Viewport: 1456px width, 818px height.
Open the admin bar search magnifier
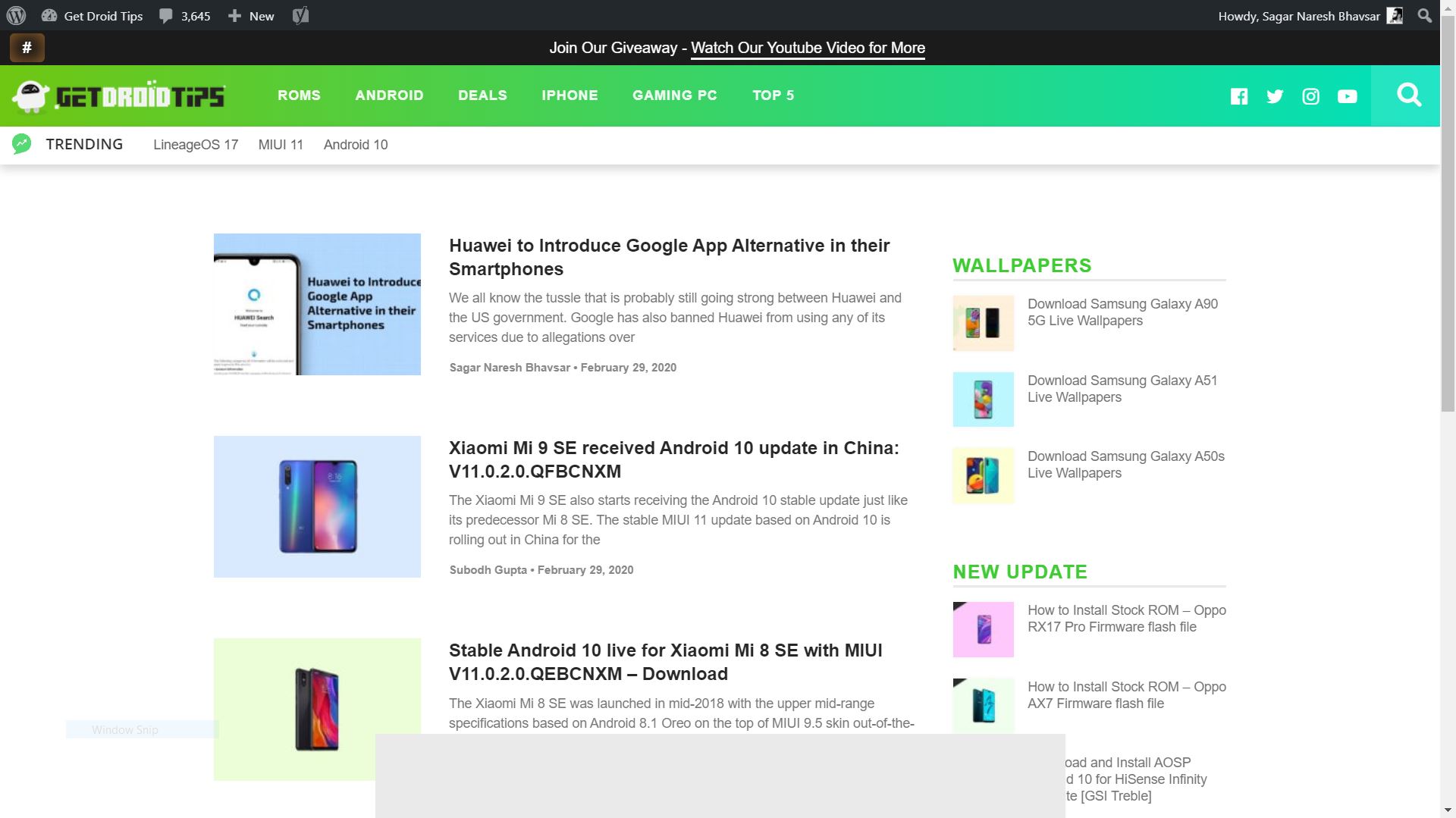pos(1424,16)
